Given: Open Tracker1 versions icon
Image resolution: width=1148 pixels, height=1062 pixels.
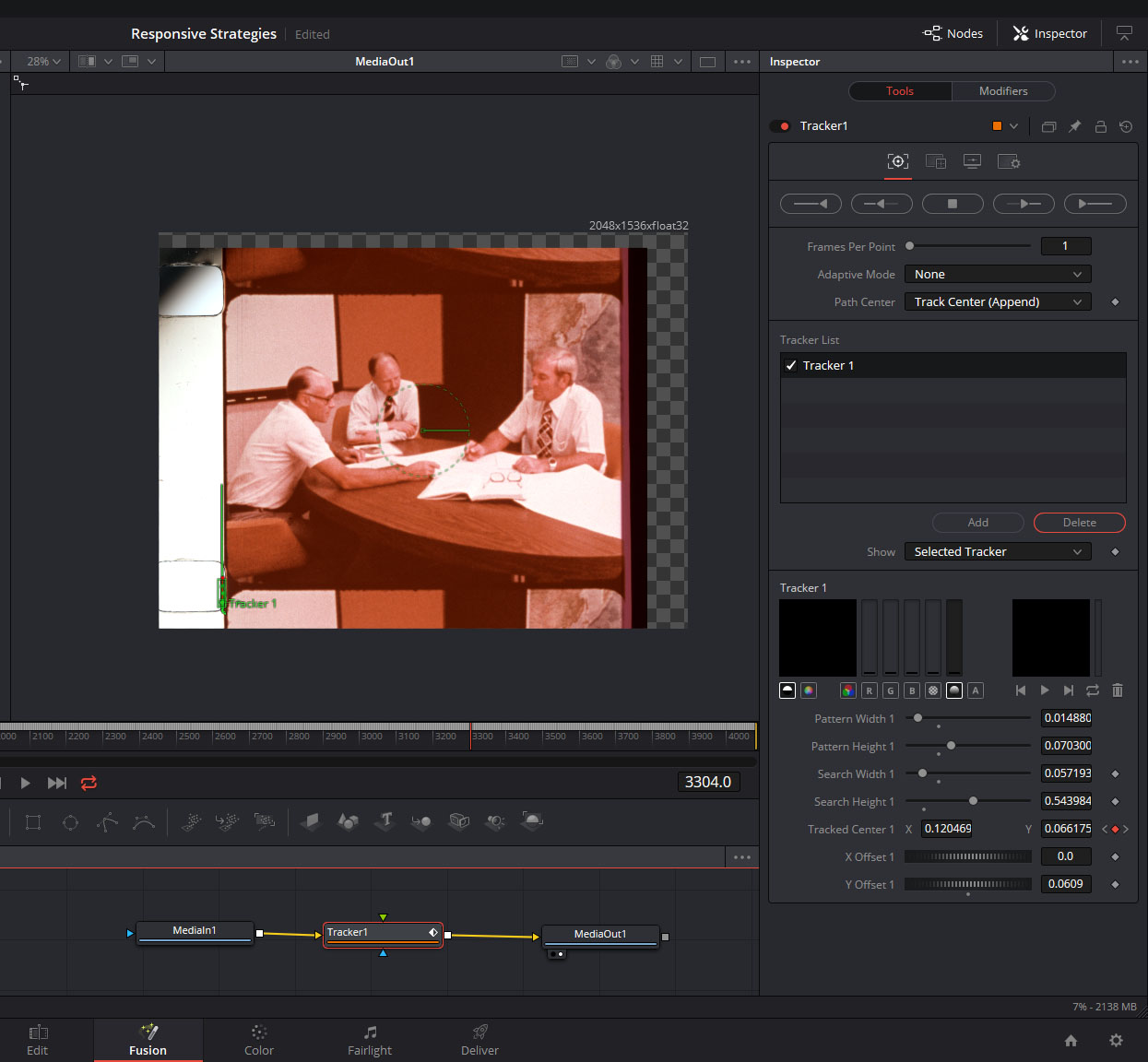Looking at the screenshot, I should [x=1048, y=126].
